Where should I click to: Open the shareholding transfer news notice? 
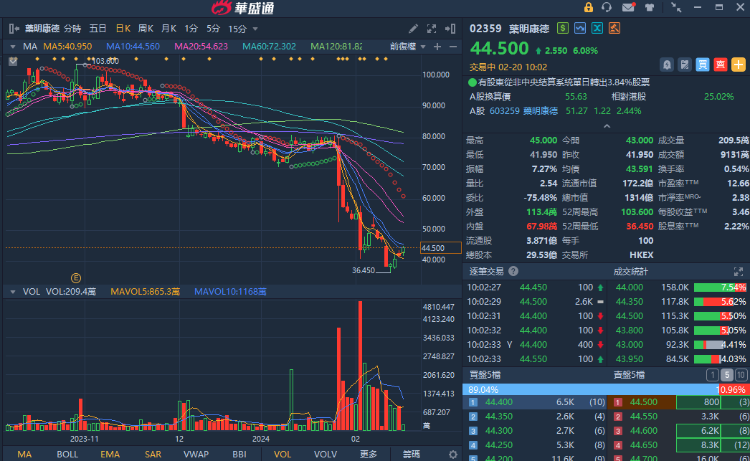coord(563,82)
